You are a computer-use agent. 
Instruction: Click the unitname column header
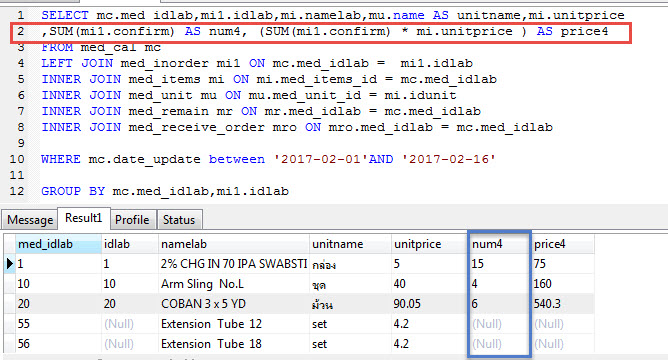350,244
